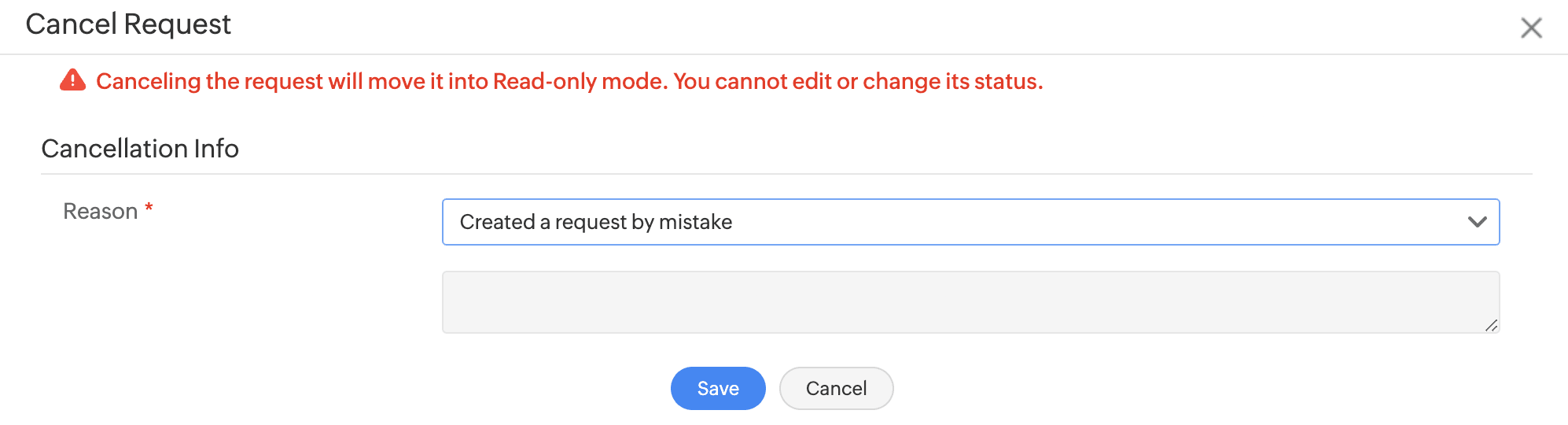Expand the Reason chevron arrow
The width and height of the screenshot is (1568, 425).
pyautogui.click(x=1477, y=222)
